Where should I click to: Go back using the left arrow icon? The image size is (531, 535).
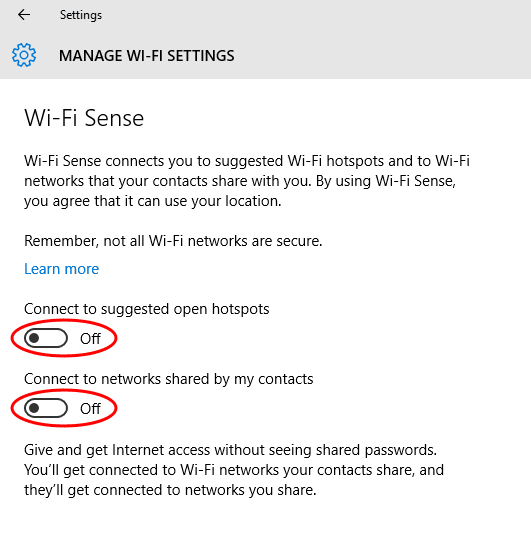click(x=24, y=15)
